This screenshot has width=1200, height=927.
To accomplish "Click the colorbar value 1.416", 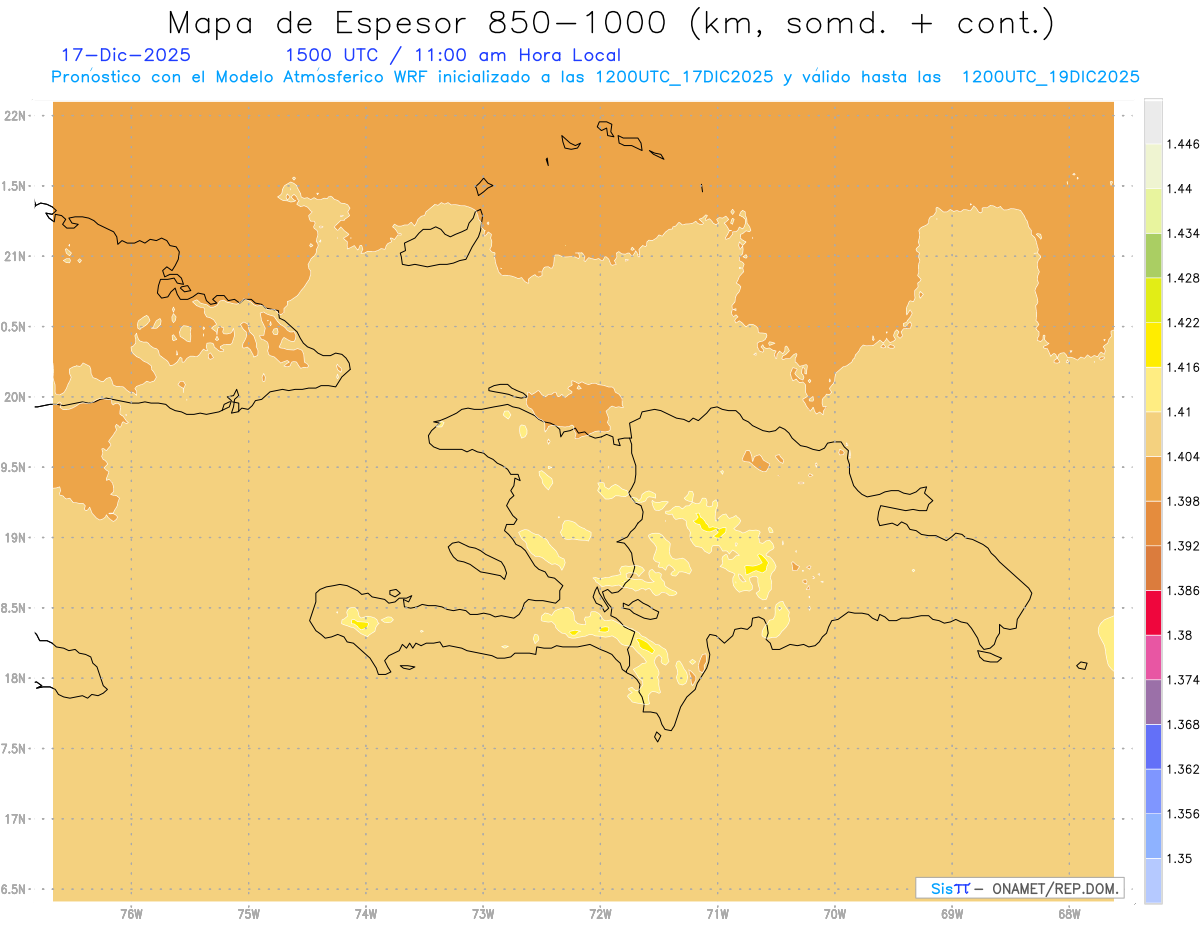I will pyautogui.click(x=1183, y=367).
